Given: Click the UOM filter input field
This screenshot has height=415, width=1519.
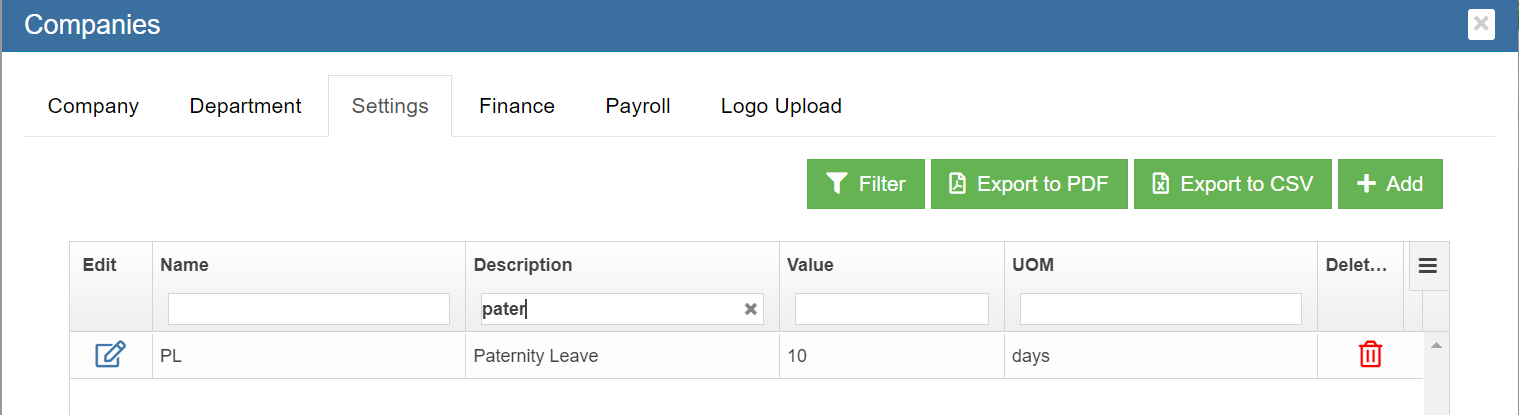Looking at the screenshot, I should 1160,309.
